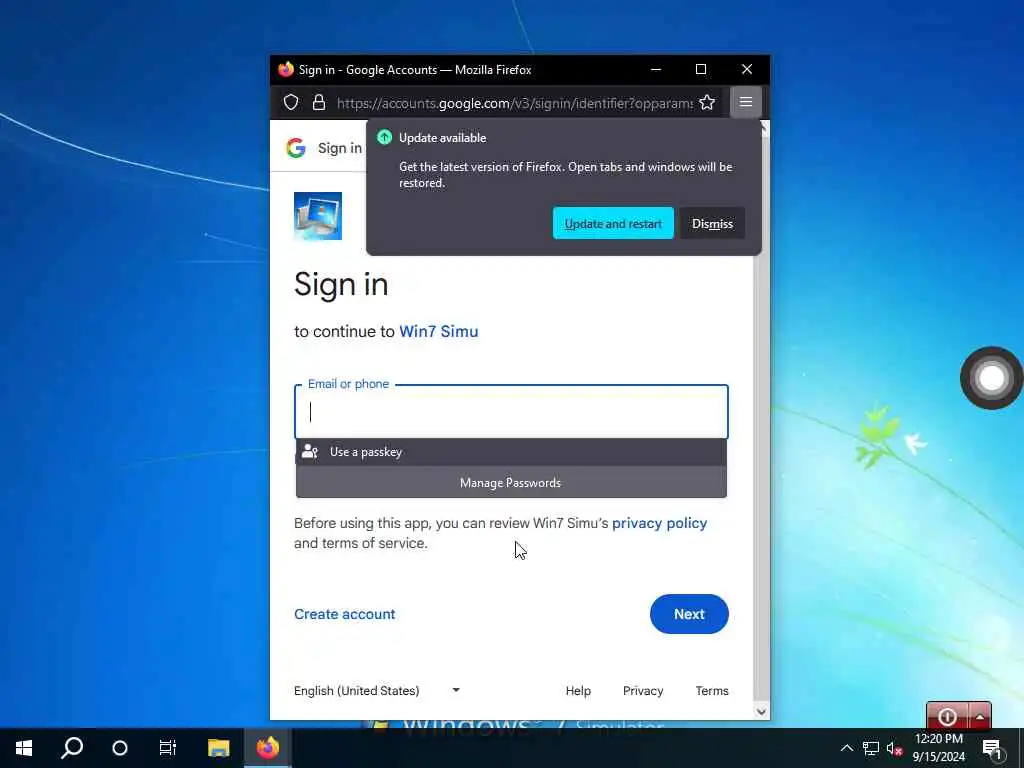Open File Explorer from taskbar
1024x768 pixels.
(219, 748)
